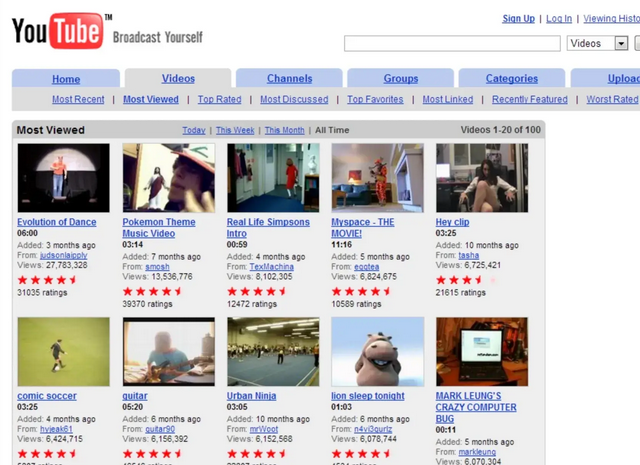Image resolution: width=640 pixels, height=465 pixels.
Task: Open the Videos search type dropdown
Action: click(597, 43)
